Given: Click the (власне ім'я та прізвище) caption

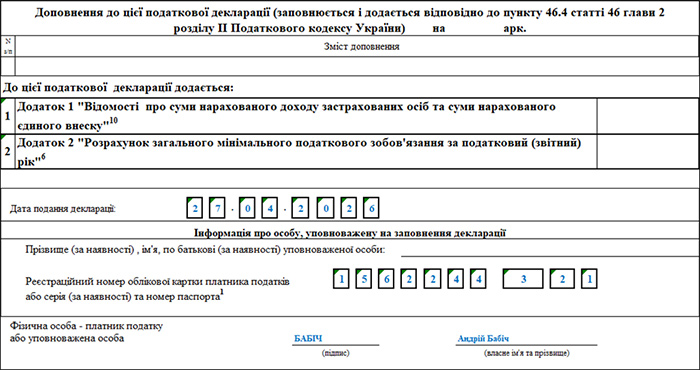Looking at the screenshot, I should tap(526, 353).
